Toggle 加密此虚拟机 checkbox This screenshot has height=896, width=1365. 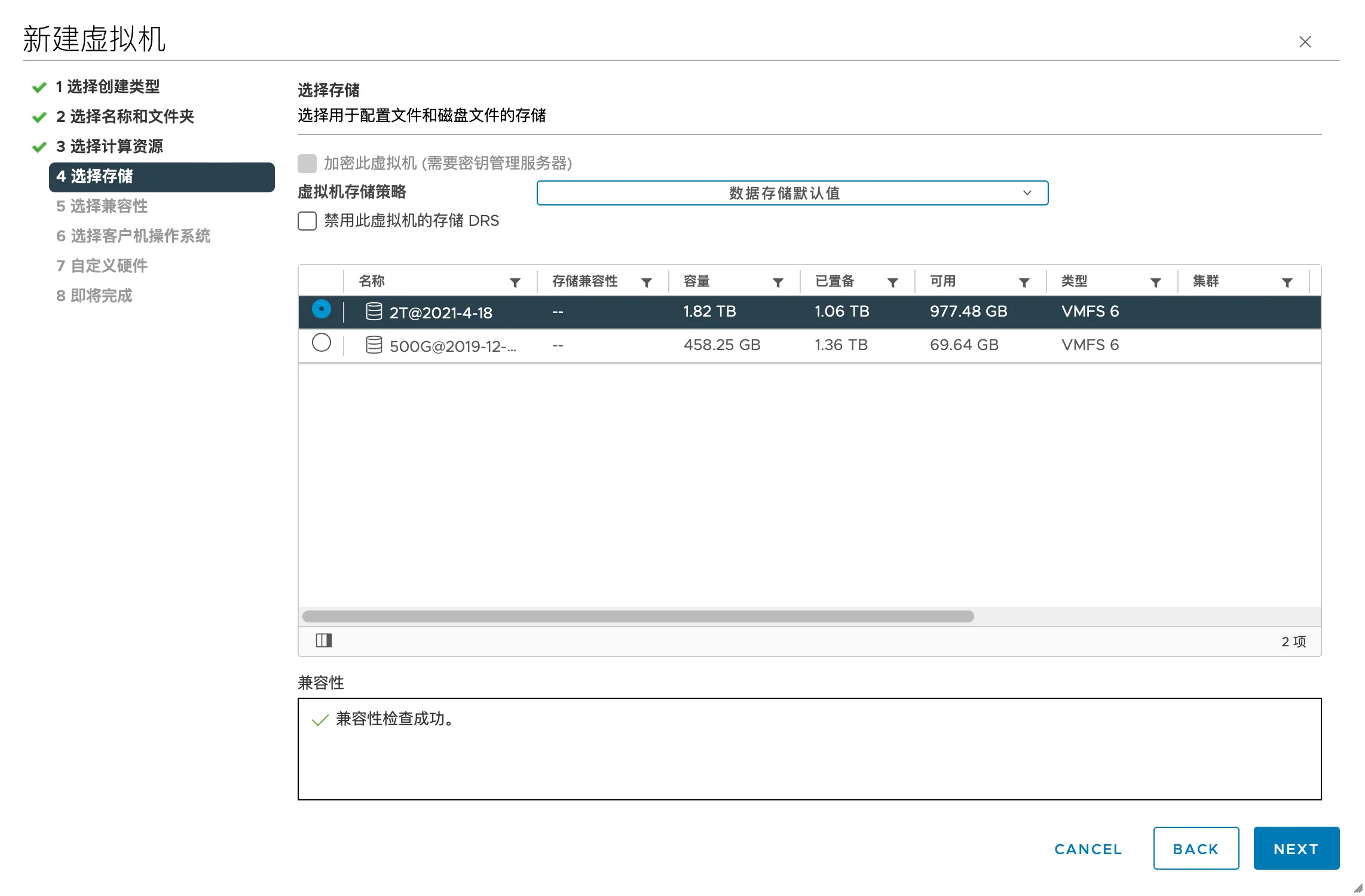point(307,163)
